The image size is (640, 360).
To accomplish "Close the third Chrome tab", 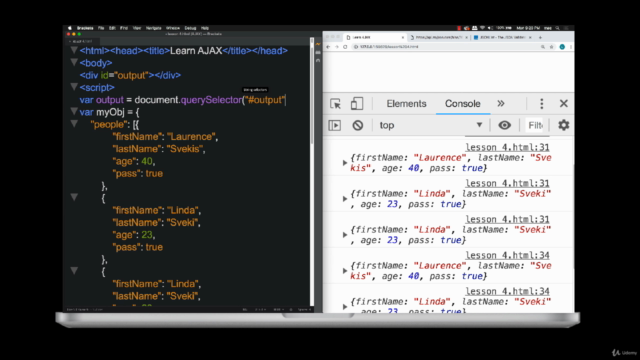I will [530, 37].
